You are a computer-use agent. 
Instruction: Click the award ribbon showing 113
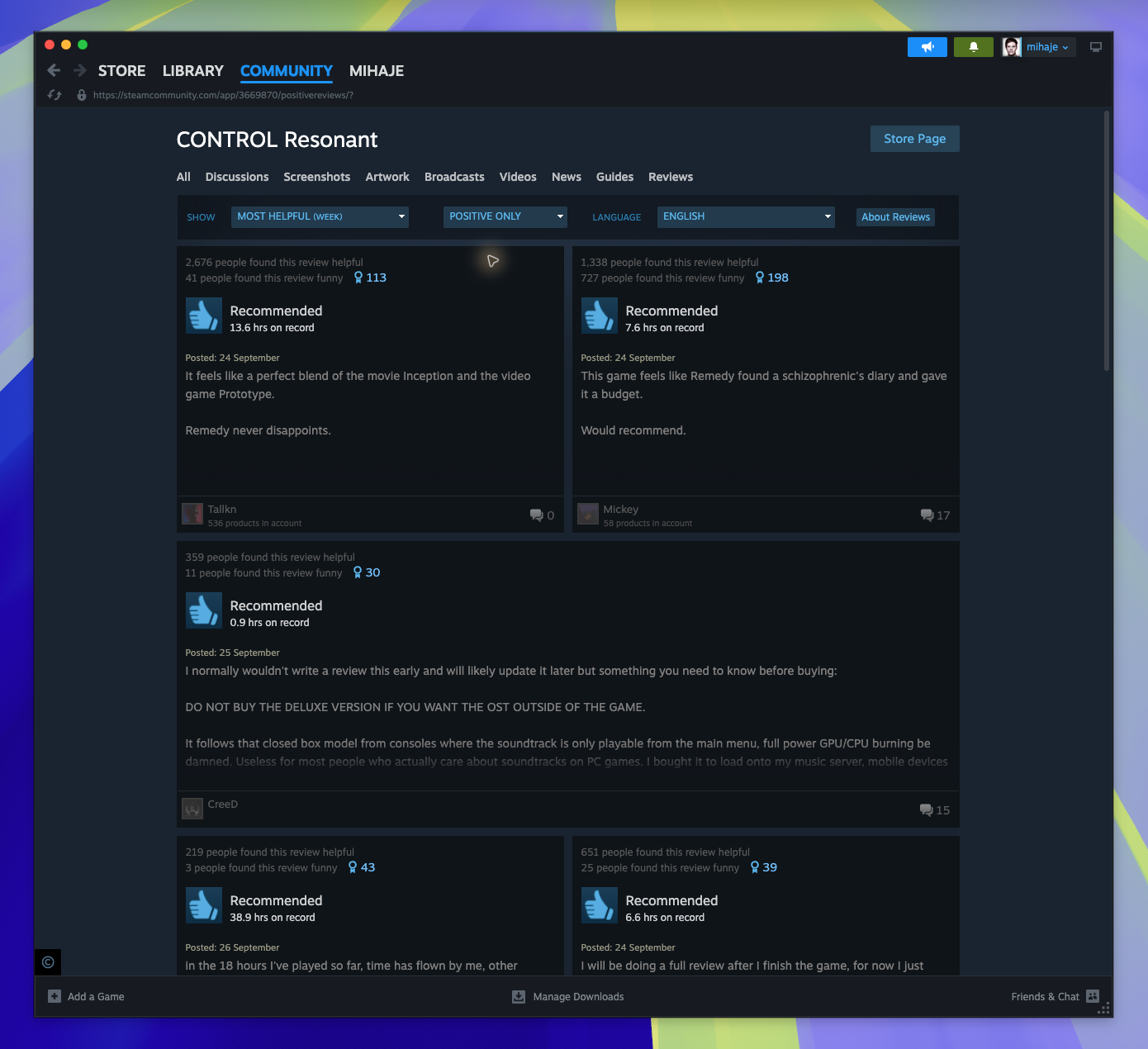coord(370,278)
